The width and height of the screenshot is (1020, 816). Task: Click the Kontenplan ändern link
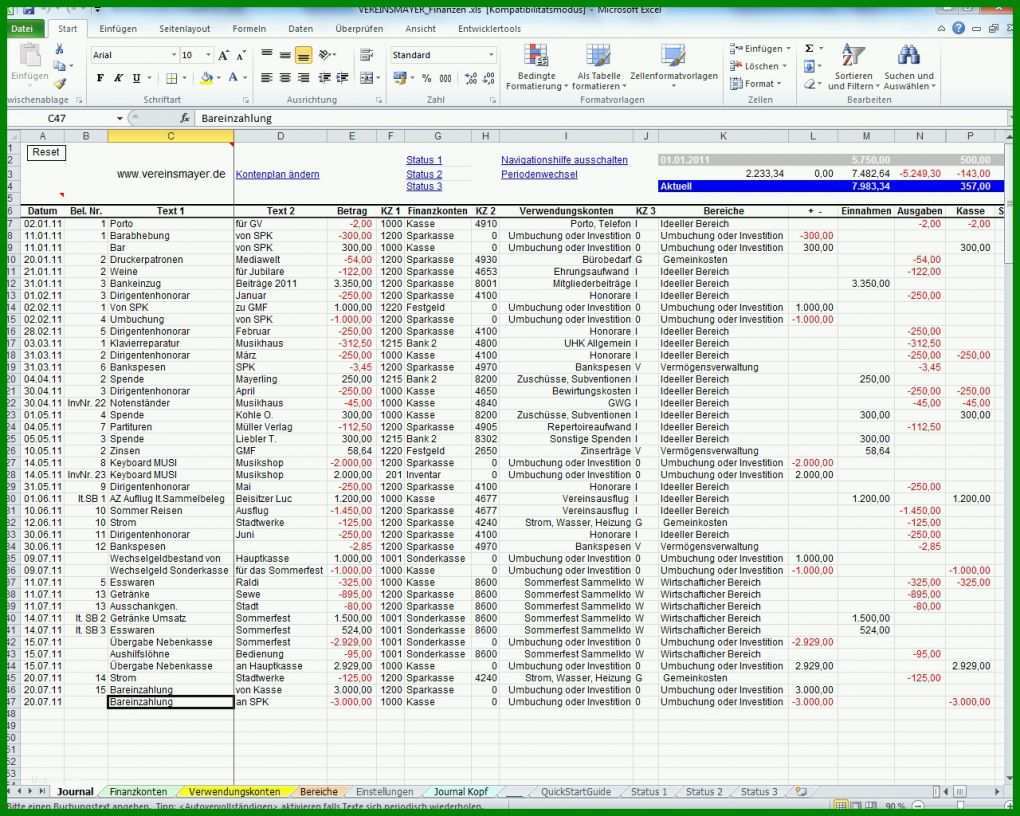pyautogui.click(x=277, y=174)
